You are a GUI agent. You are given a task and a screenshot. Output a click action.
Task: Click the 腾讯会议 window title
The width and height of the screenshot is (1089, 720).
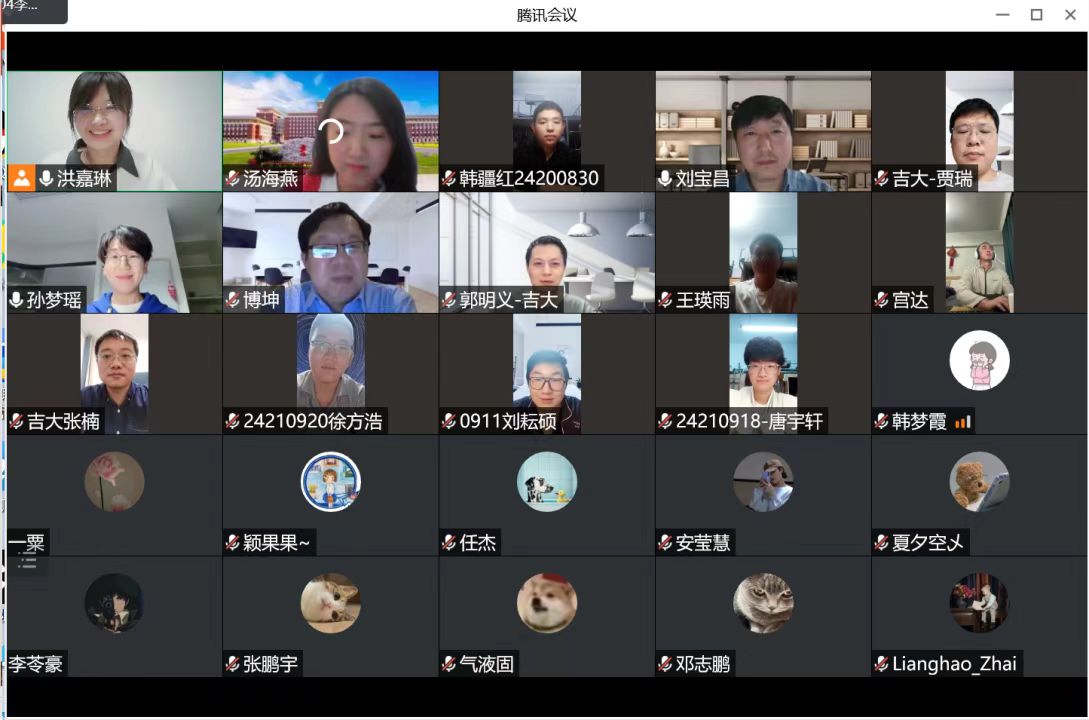click(x=547, y=15)
